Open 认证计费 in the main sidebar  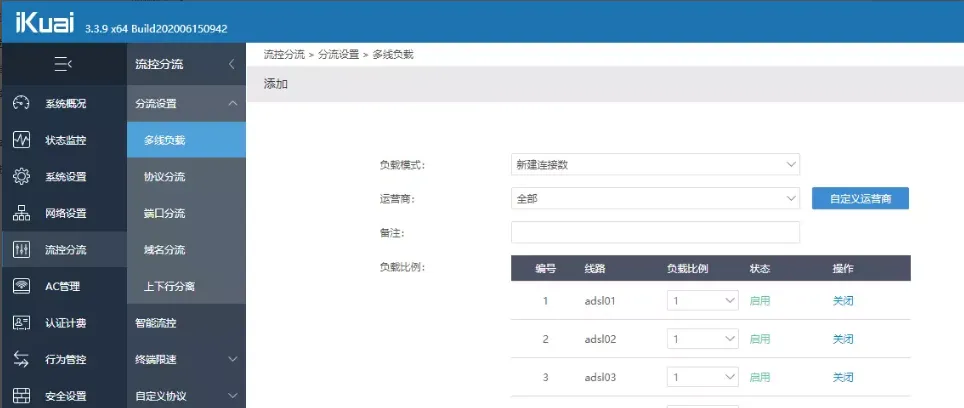[x=64, y=323]
